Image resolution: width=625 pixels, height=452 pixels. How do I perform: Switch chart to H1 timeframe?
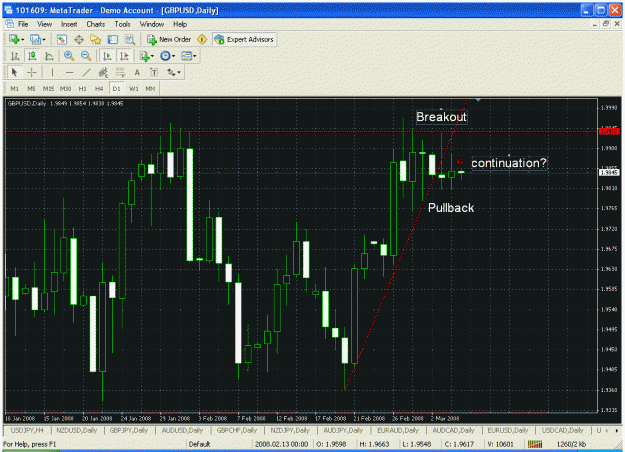coord(83,88)
